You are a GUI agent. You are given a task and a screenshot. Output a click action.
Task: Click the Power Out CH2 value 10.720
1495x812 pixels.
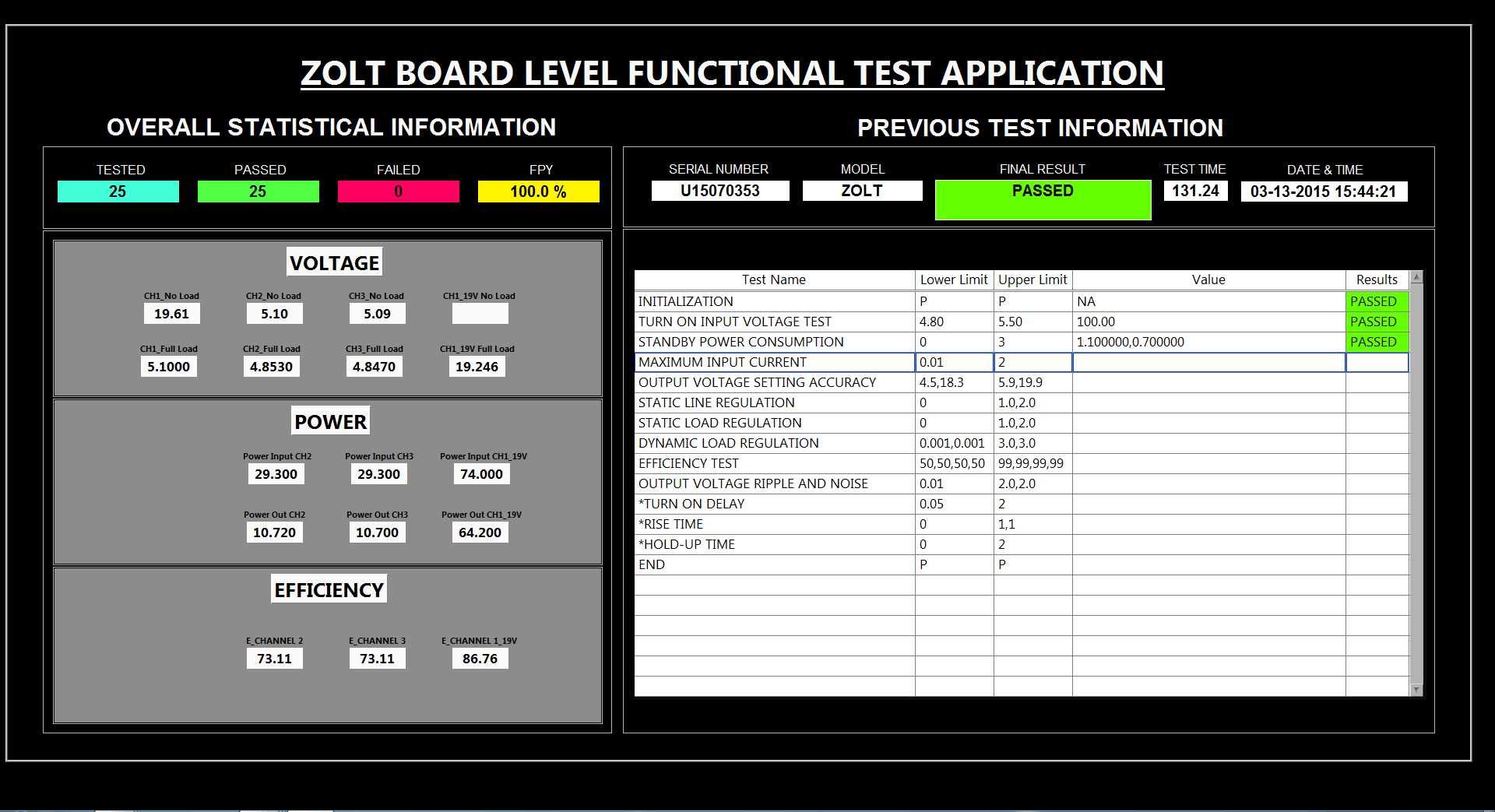point(275,533)
